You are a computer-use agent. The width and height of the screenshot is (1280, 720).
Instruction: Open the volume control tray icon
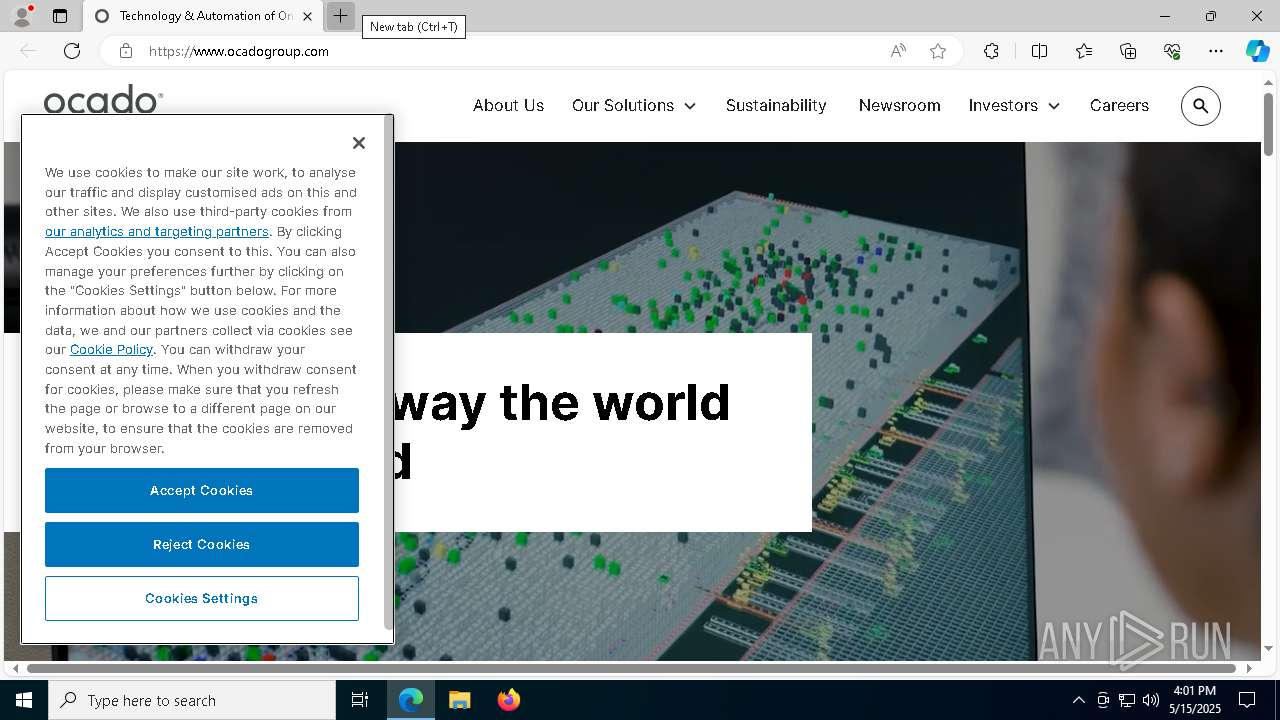[x=1151, y=700]
